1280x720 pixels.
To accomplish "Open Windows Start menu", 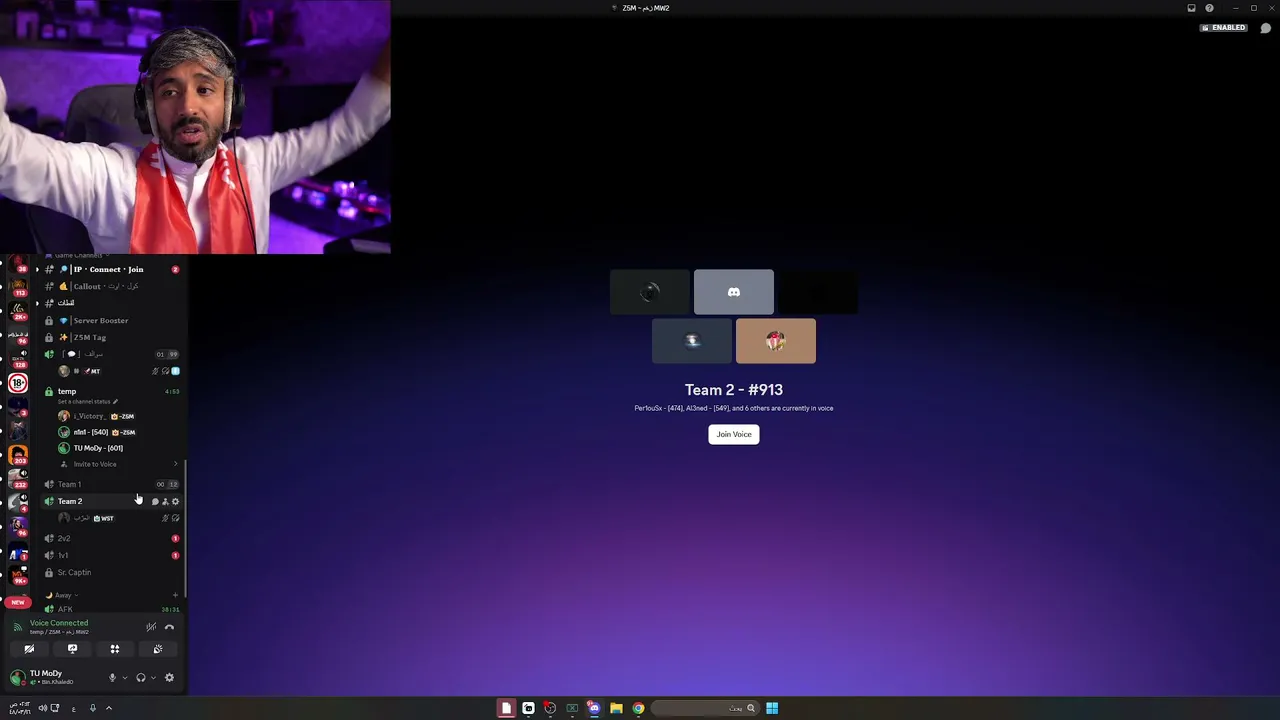I will (x=772, y=708).
